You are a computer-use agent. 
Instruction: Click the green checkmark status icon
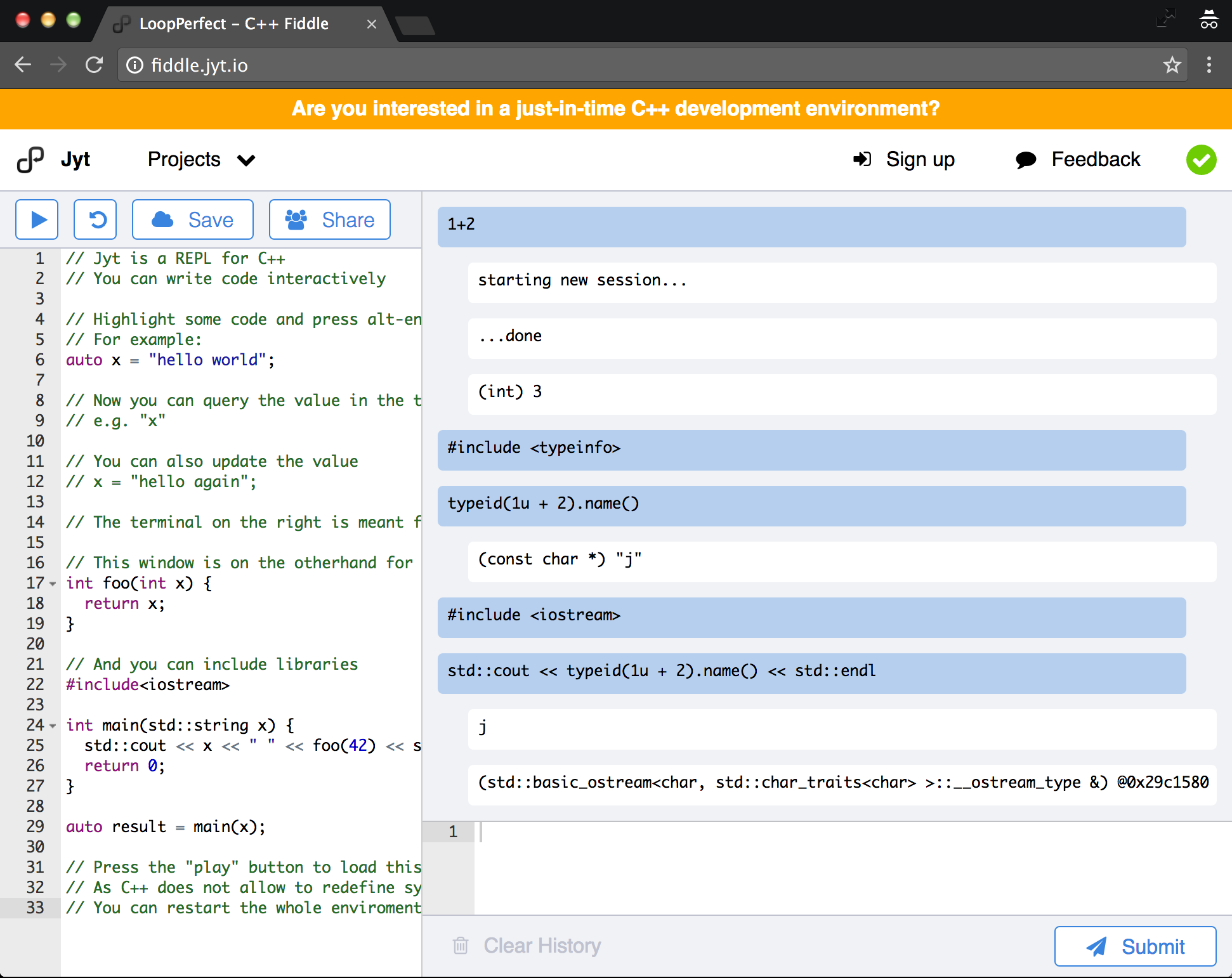click(1201, 160)
